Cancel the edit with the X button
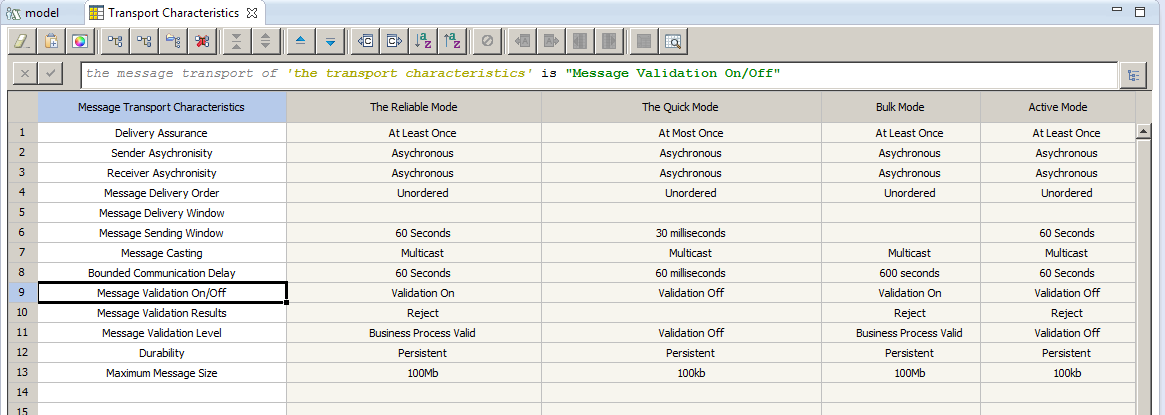This screenshot has height=415, width=1165. [25, 73]
